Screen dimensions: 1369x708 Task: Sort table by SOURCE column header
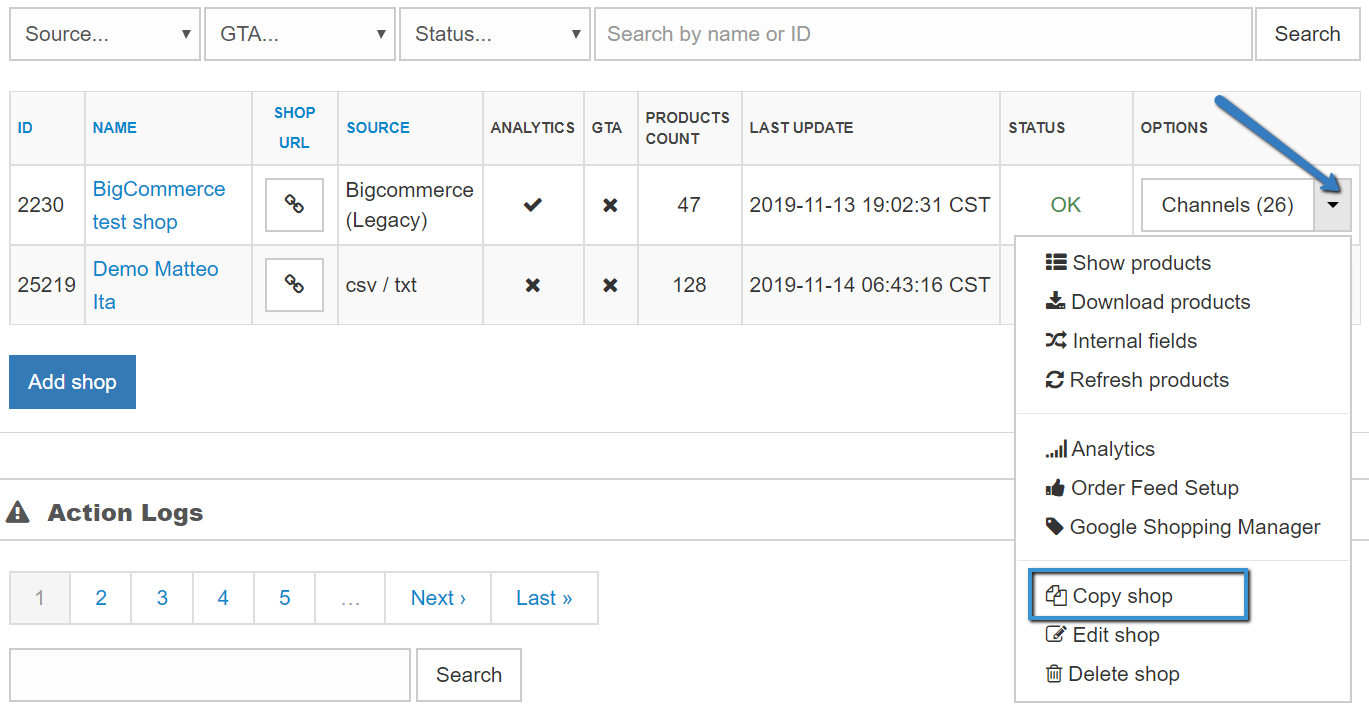378,128
